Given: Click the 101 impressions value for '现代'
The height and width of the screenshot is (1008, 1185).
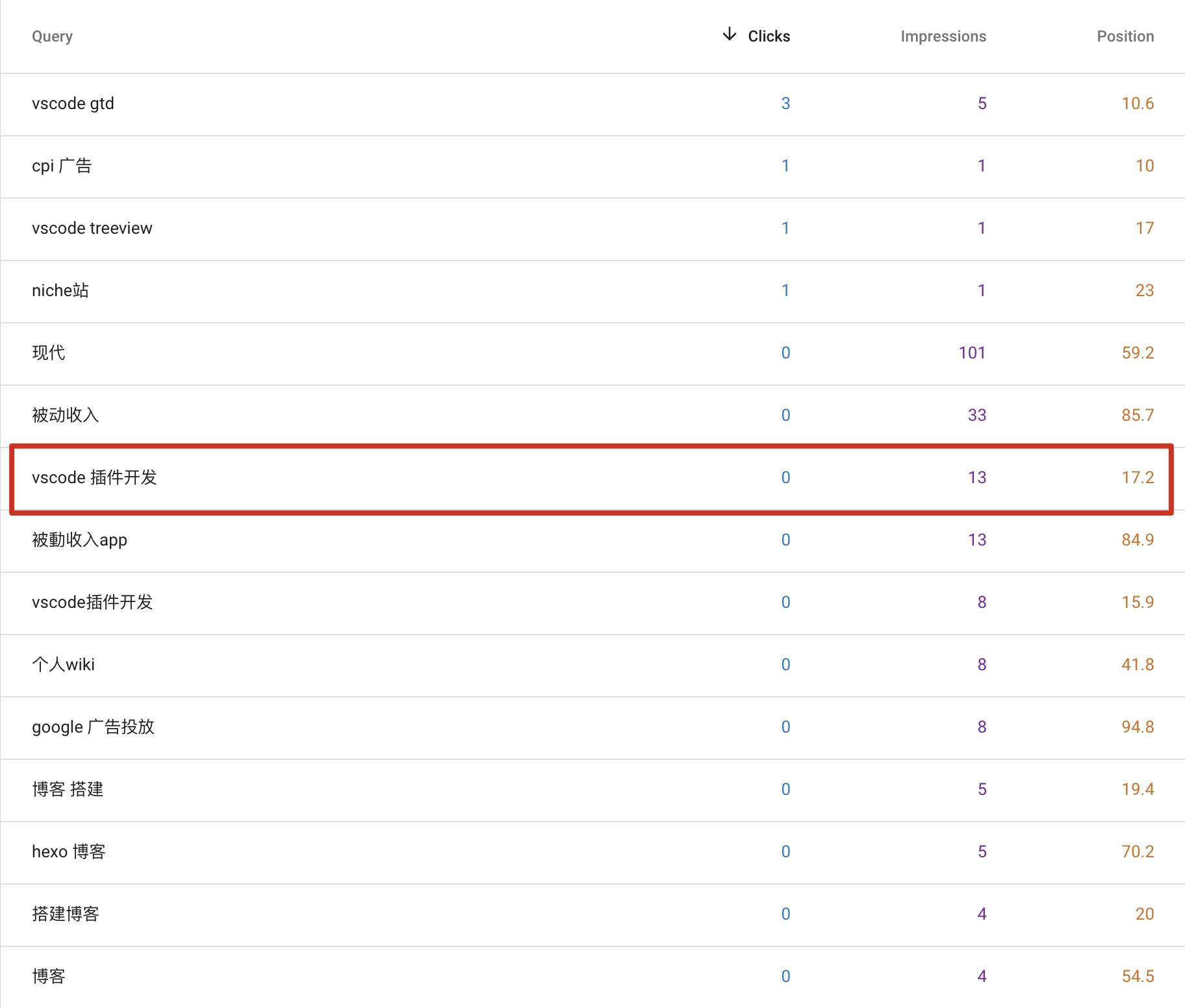Looking at the screenshot, I should (x=972, y=353).
